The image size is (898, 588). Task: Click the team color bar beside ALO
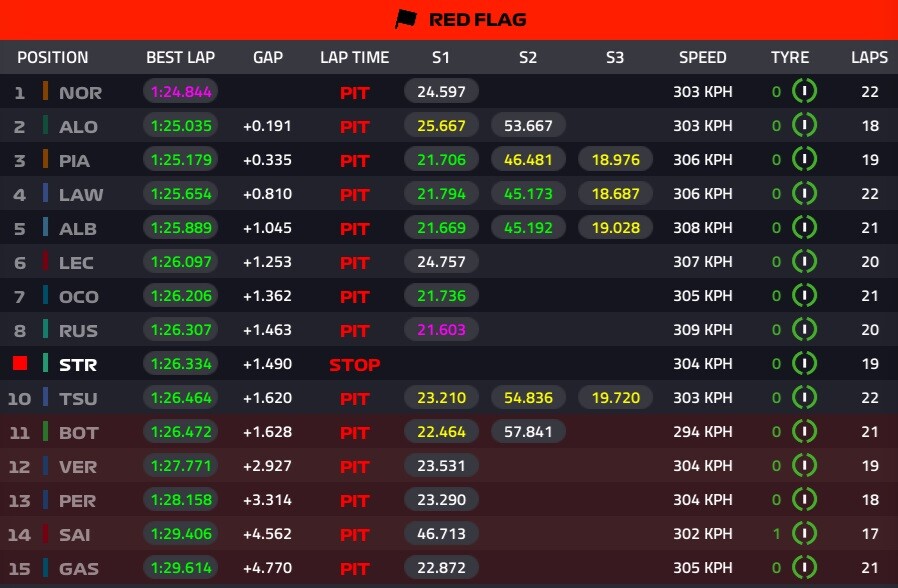point(45,126)
